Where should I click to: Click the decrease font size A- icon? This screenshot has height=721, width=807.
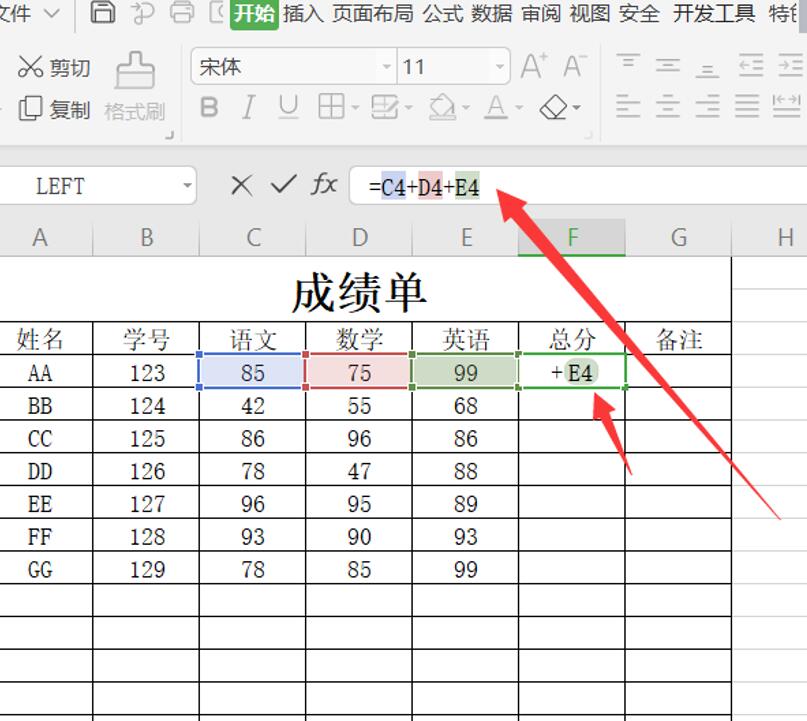(574, 67)
